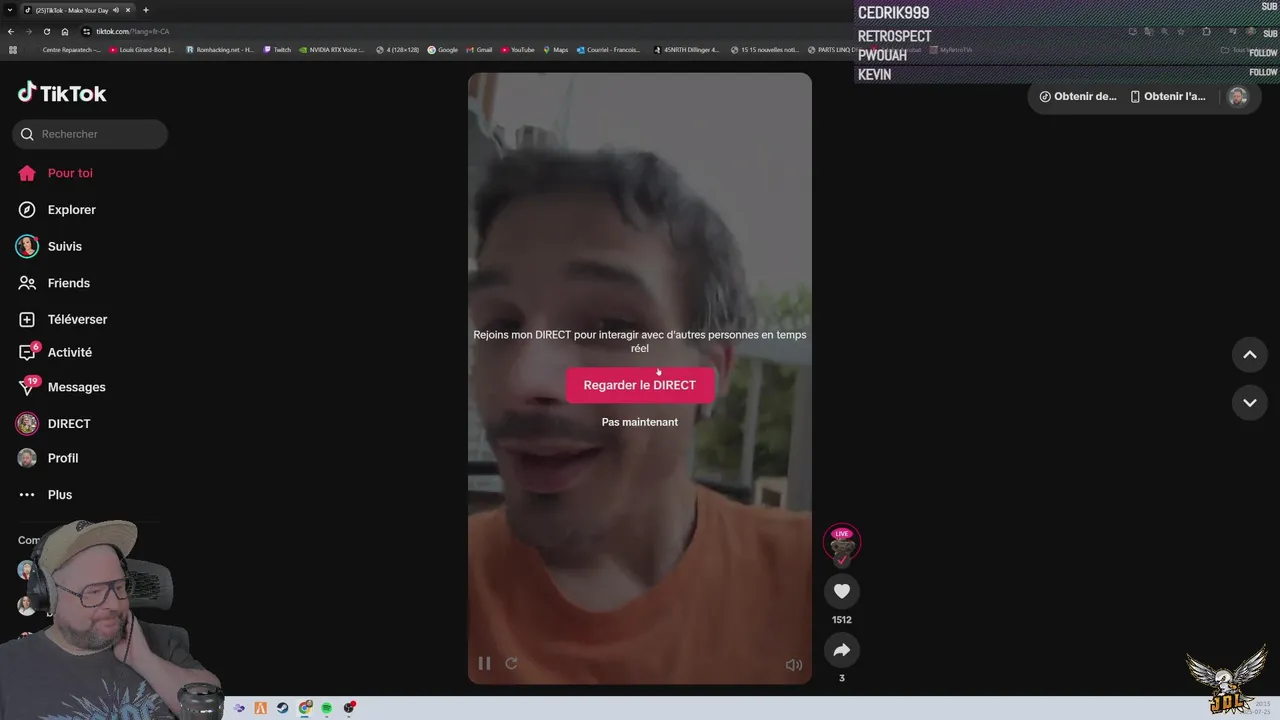Close the TikTok browser tab
Screen dimensions: 1280x720
pos(128,10)
